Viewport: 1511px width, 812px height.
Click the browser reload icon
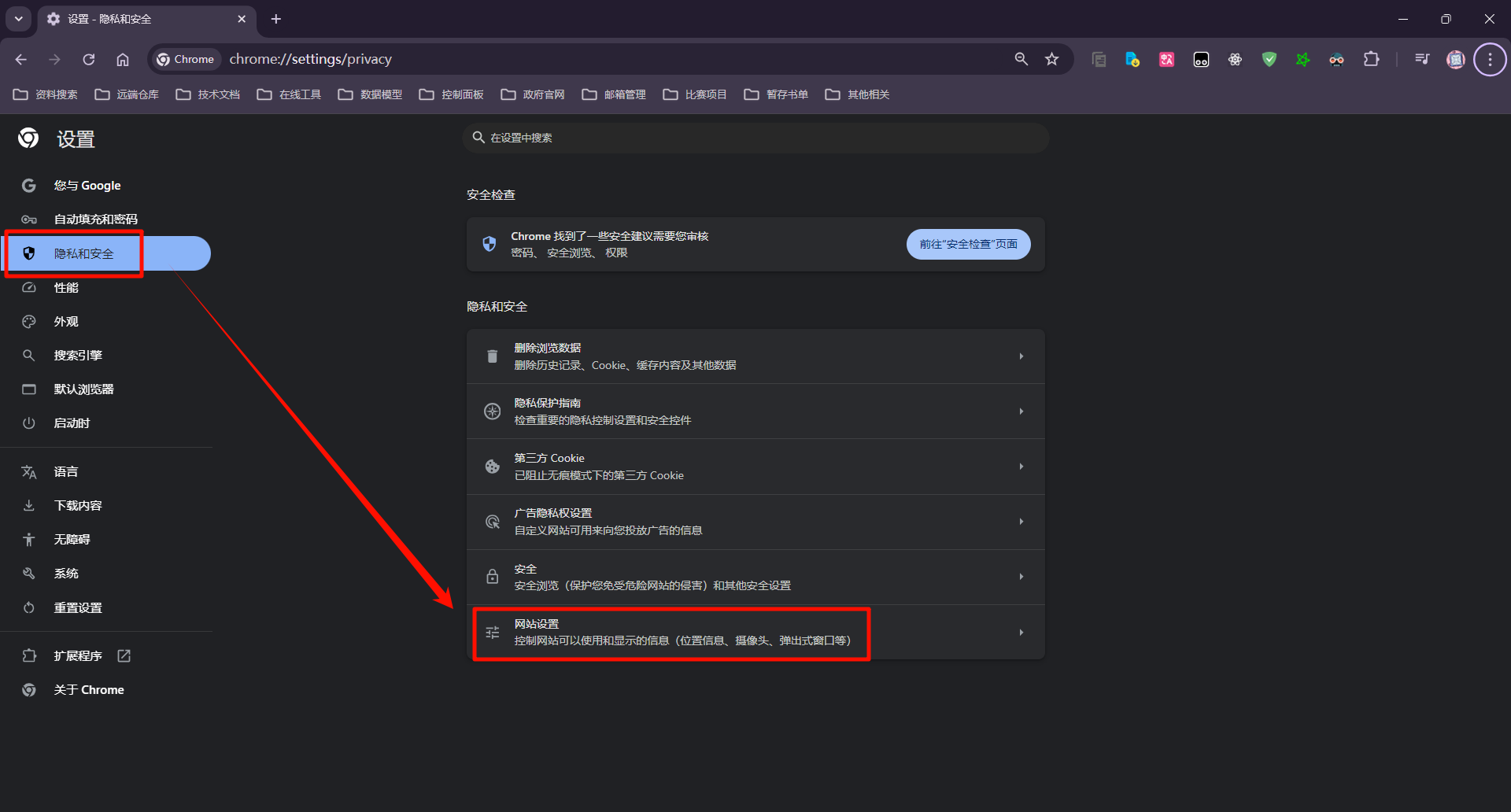[89, 60]
